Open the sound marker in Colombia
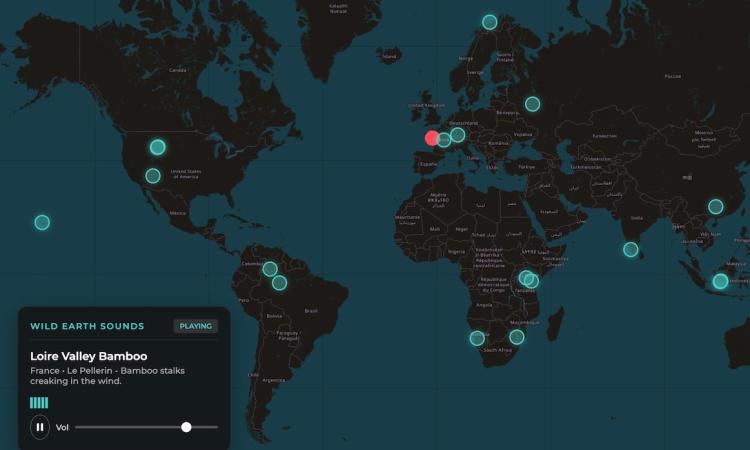Screen dimensions: 750x450 270,269
